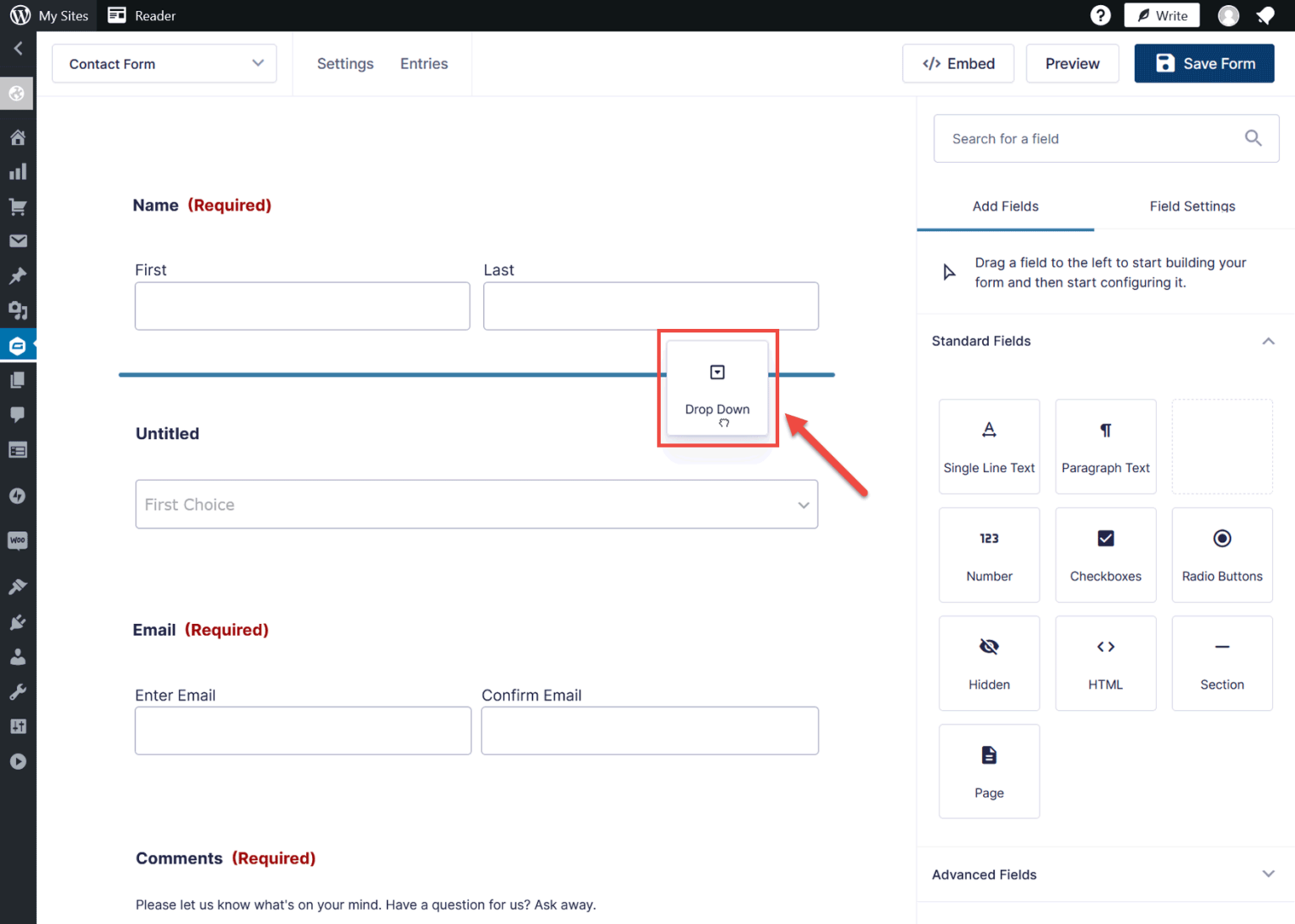The height and width of the screenshot is (924, 1295).
Task: Click the Save Form button
Action: 1204,63
